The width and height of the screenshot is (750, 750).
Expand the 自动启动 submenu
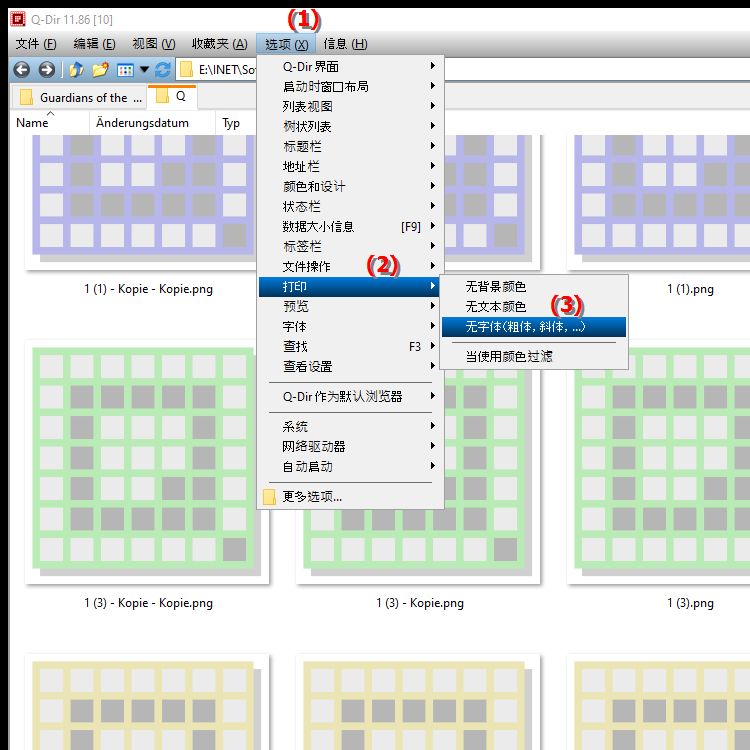[x=351, y=466]
